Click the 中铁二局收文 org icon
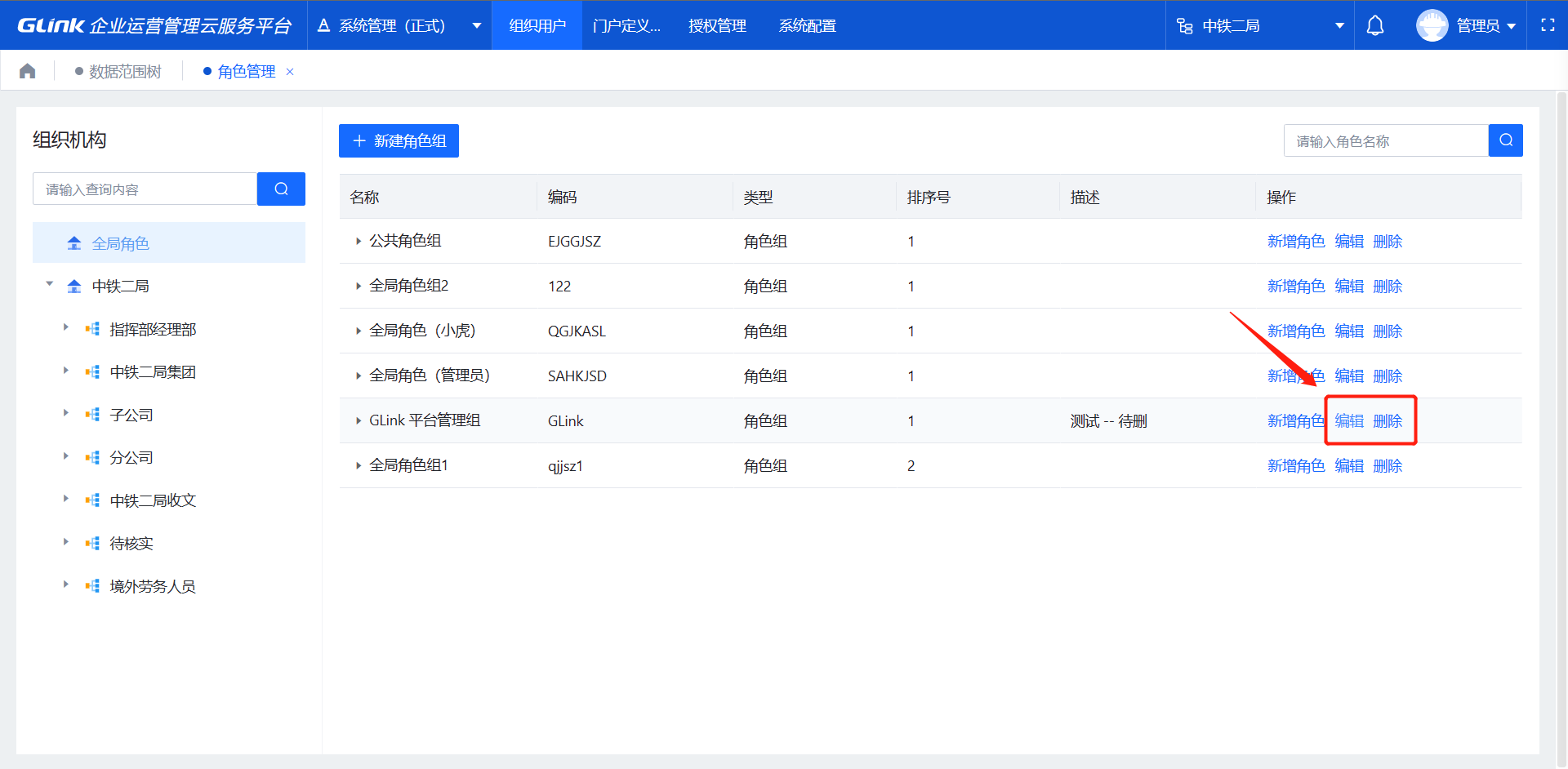The image size is (1568, 769). pos(92,500)
